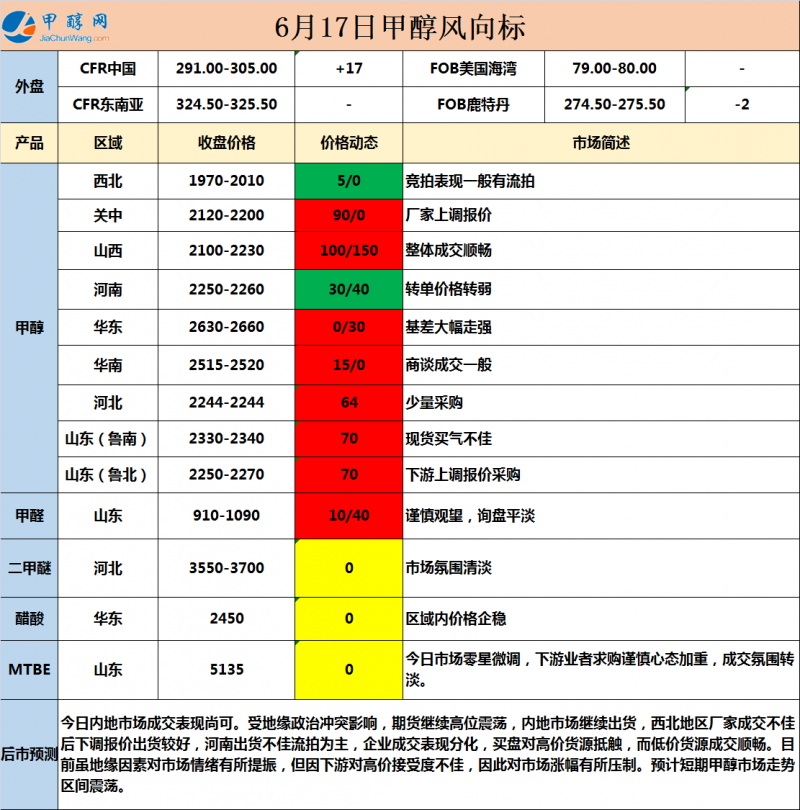Click price "2450"
This screenshot has width=800, height=810.
coord(226,618)
